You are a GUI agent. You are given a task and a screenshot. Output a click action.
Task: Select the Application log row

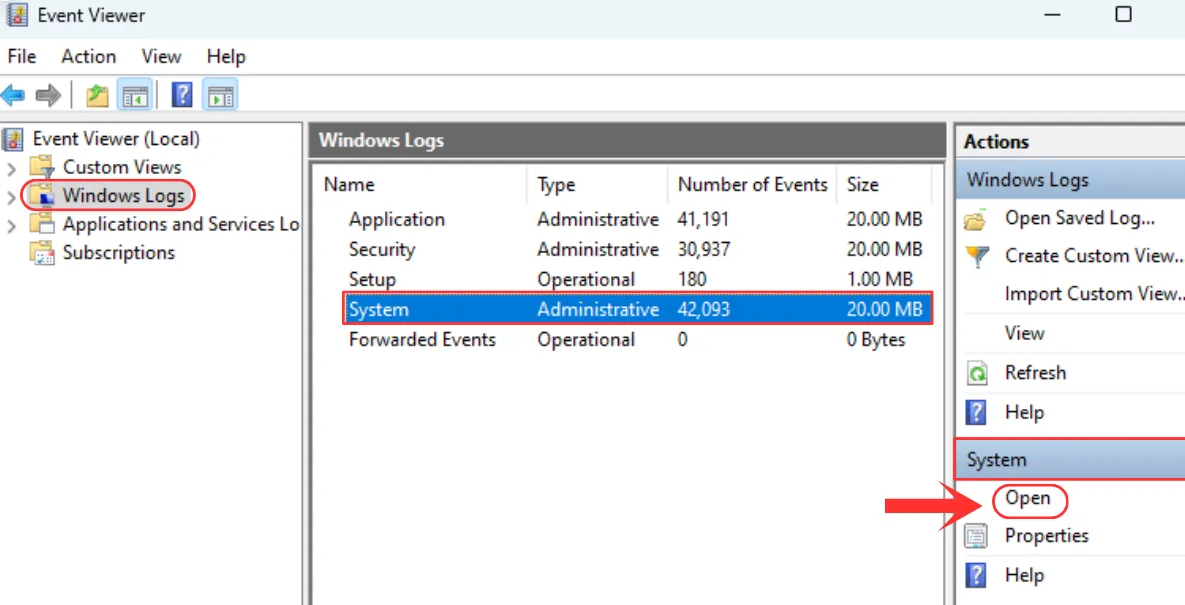click(x=637, y=220)
